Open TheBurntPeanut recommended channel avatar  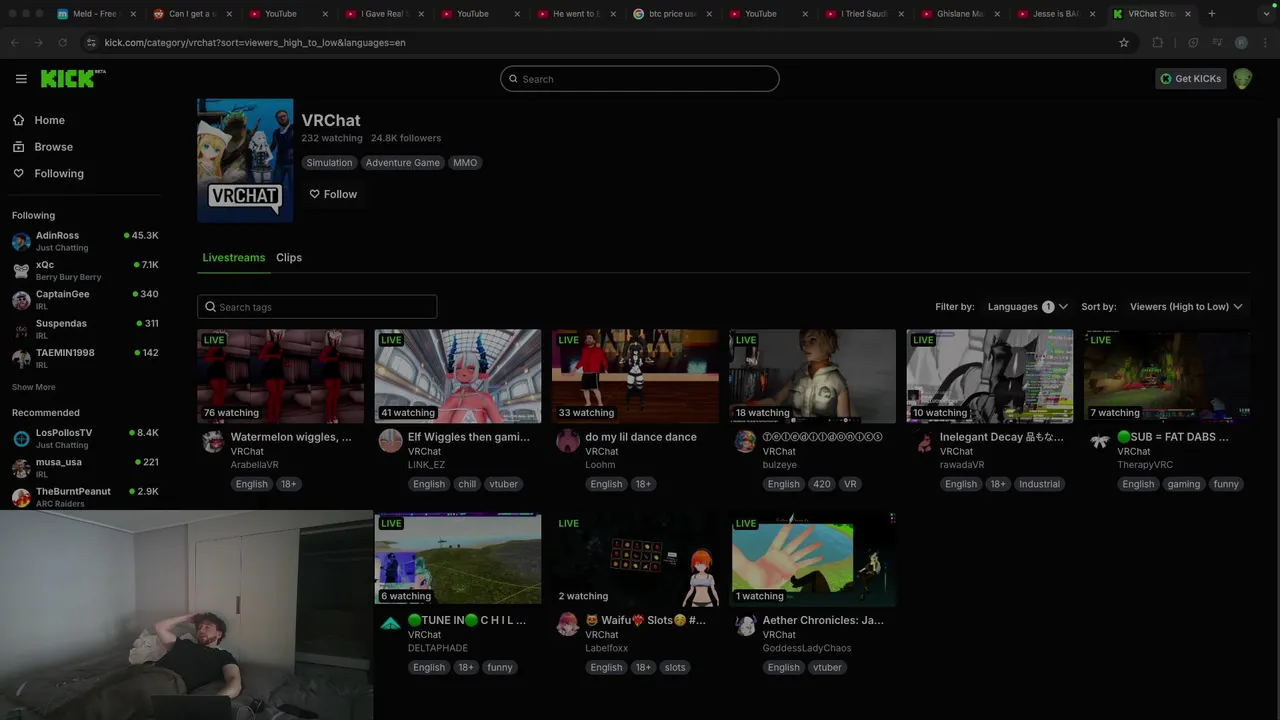[21, 497]
